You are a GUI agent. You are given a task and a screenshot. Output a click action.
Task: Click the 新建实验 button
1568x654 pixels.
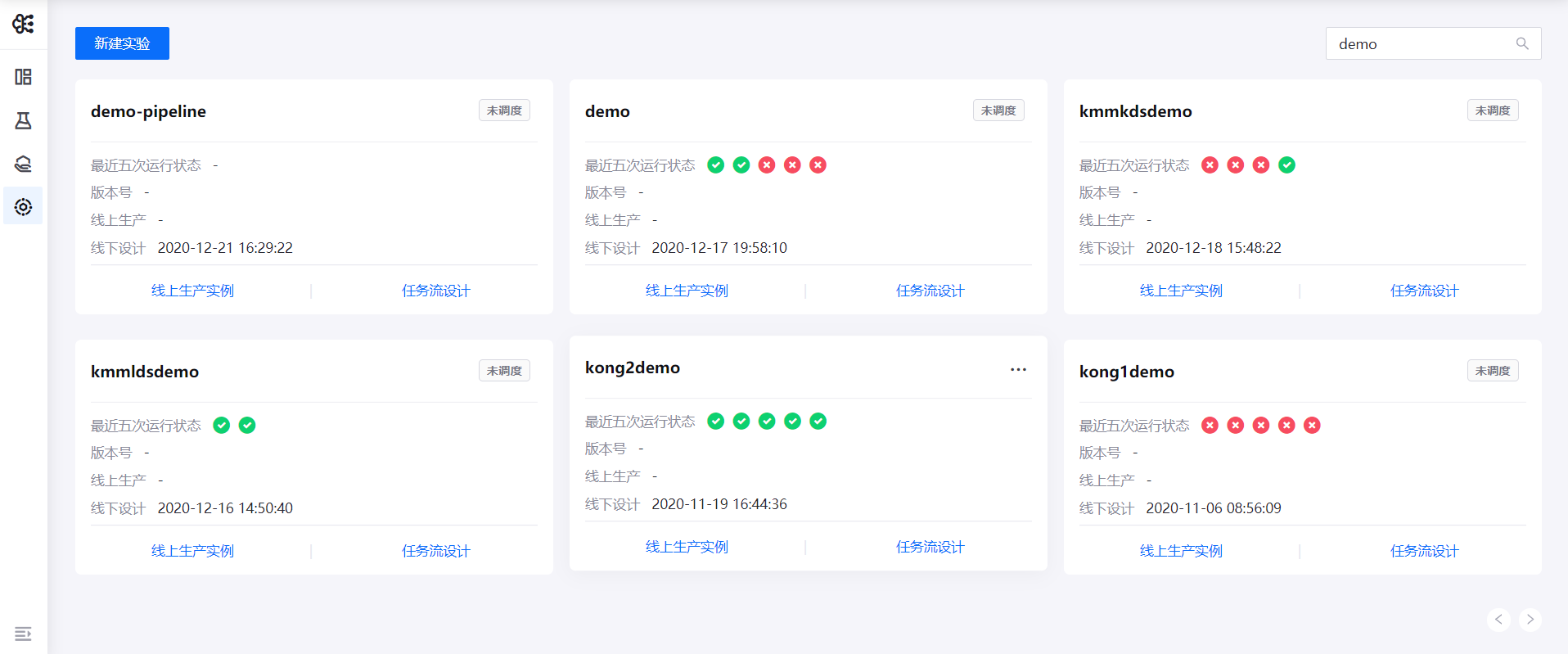tap(122, 43)
